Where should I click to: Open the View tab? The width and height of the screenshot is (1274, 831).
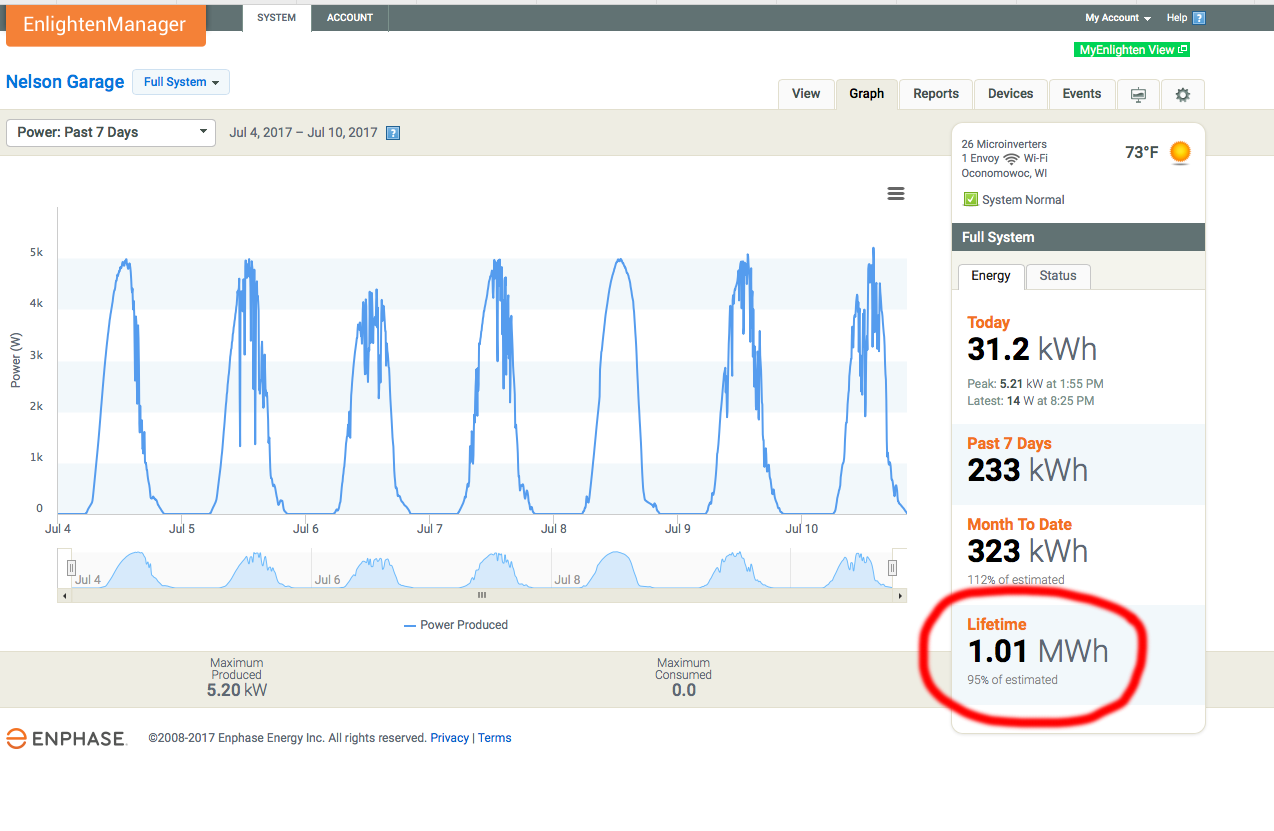pos(806,94)
